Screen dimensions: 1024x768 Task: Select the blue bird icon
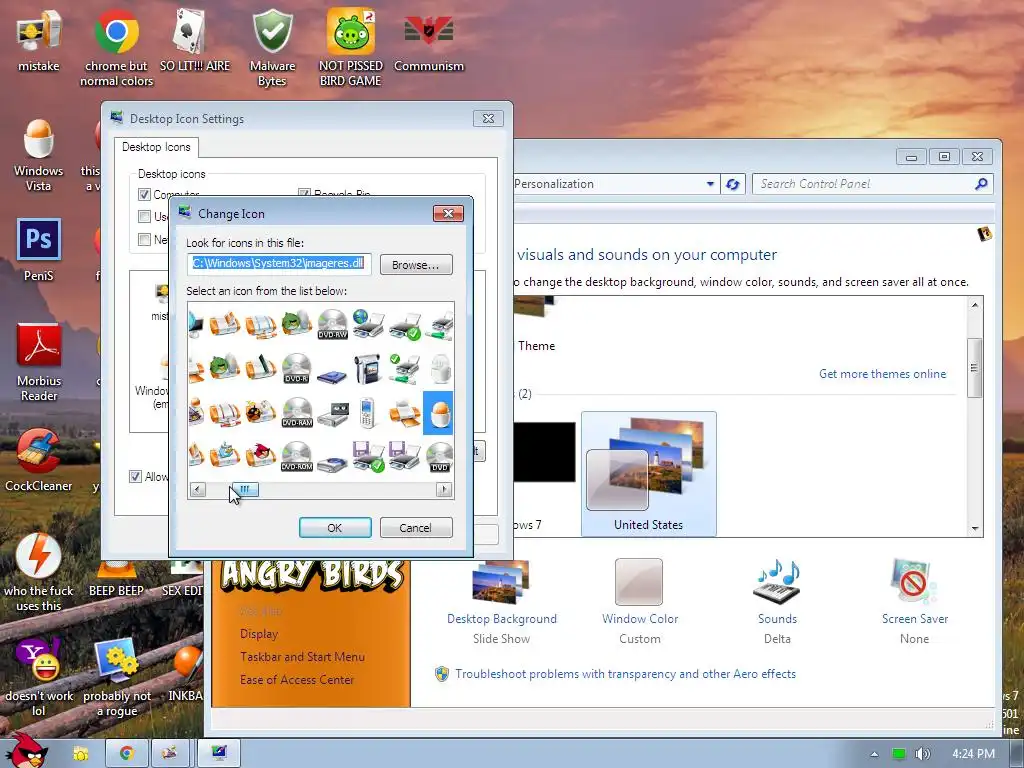click(x=225, y=455)
